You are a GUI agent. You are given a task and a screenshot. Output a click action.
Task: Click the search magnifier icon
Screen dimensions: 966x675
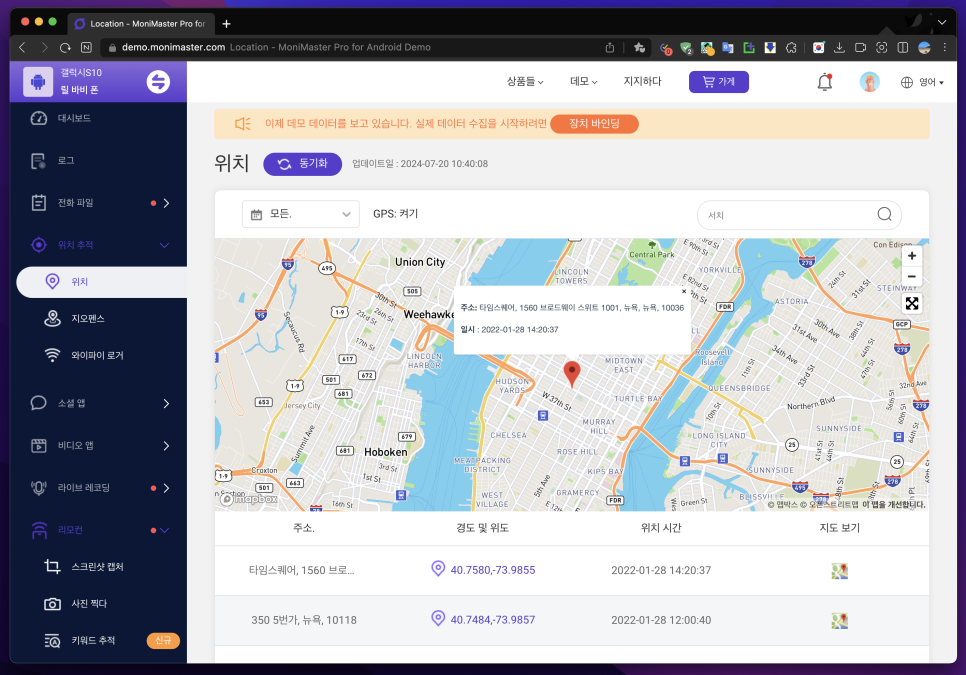[x=885, y=214]
